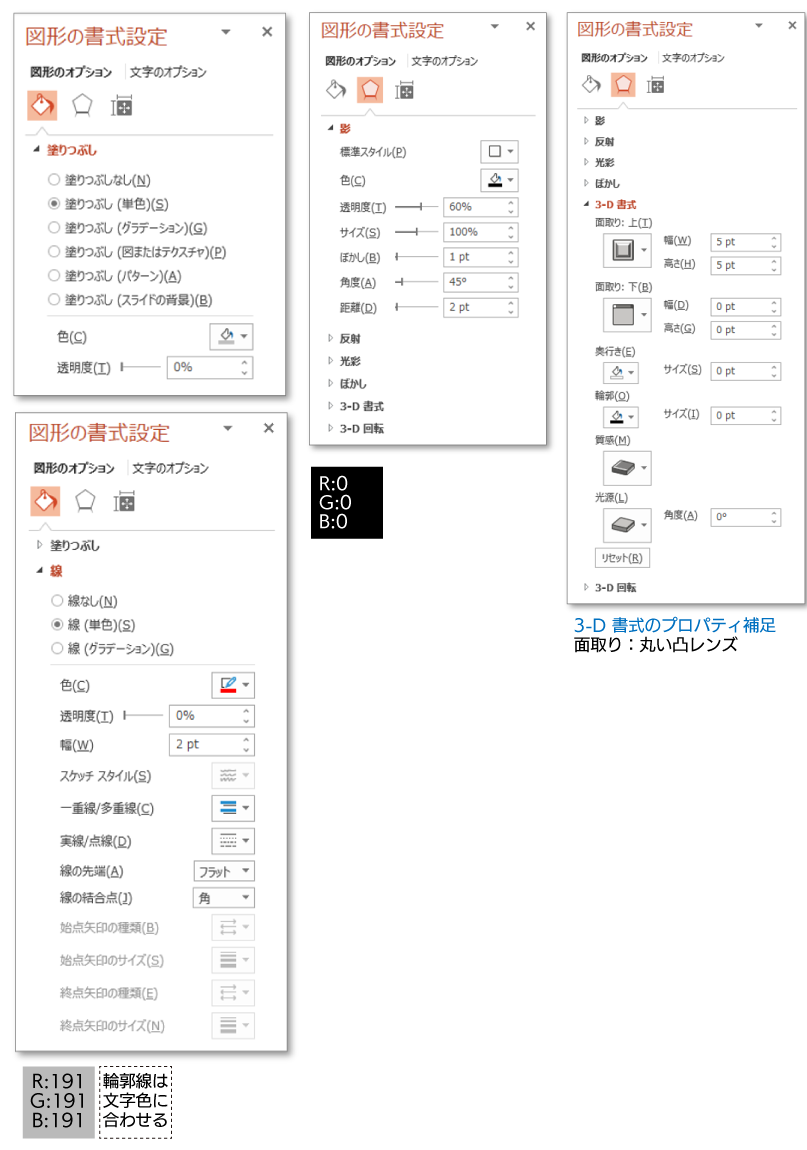The height and width of the screenshot is (1150, 807).
Task: Select 塗りつぶし (図またはテクスチャ) radio button
Action: [x=54, y=252]
